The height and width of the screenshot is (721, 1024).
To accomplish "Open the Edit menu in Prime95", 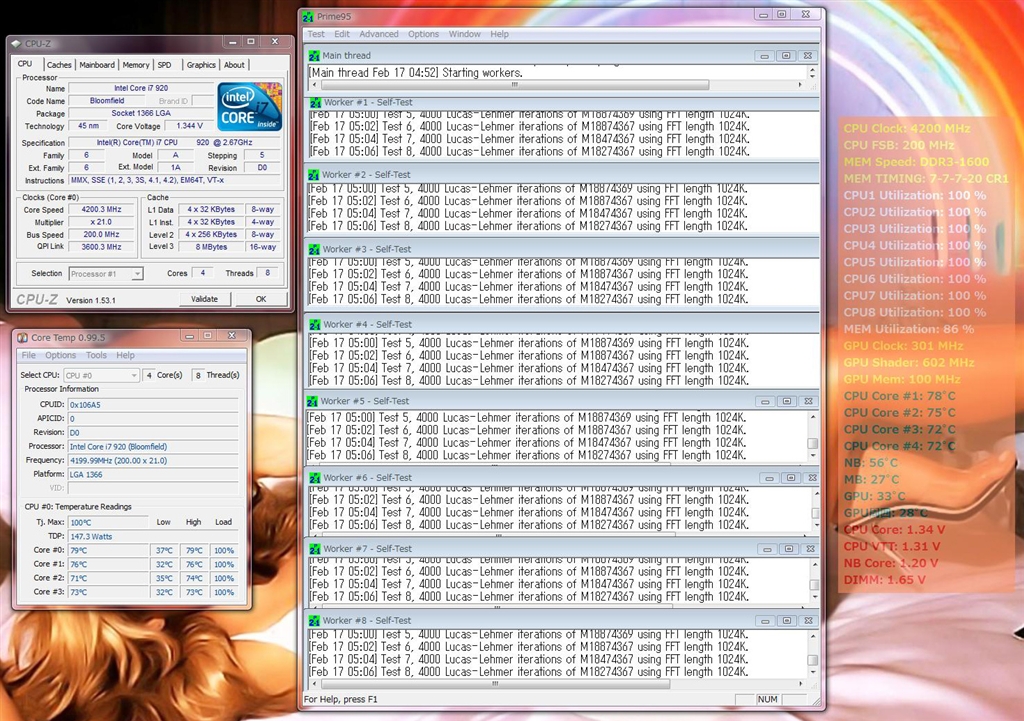I will pos(342,35).
